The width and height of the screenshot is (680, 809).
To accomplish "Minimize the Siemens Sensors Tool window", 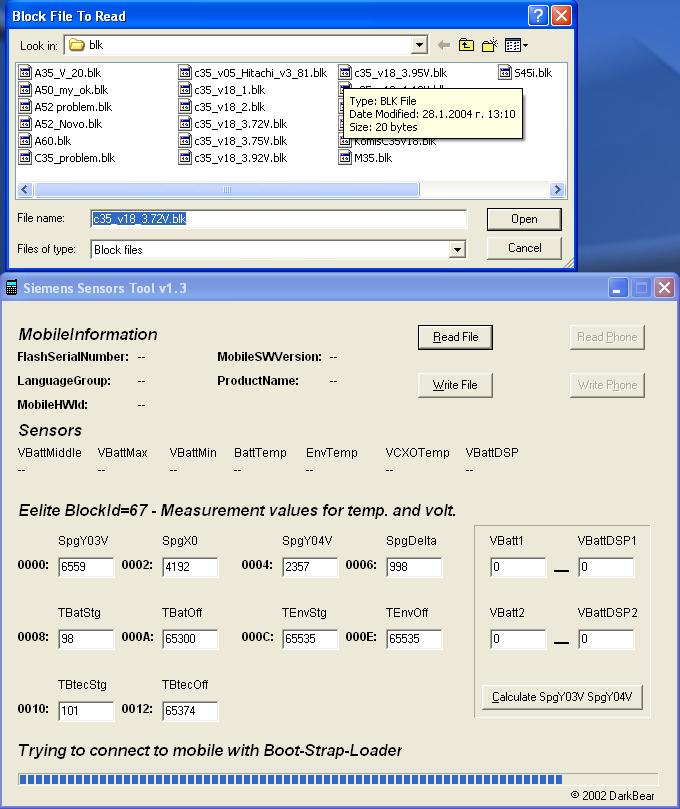I will coord(618,288).
